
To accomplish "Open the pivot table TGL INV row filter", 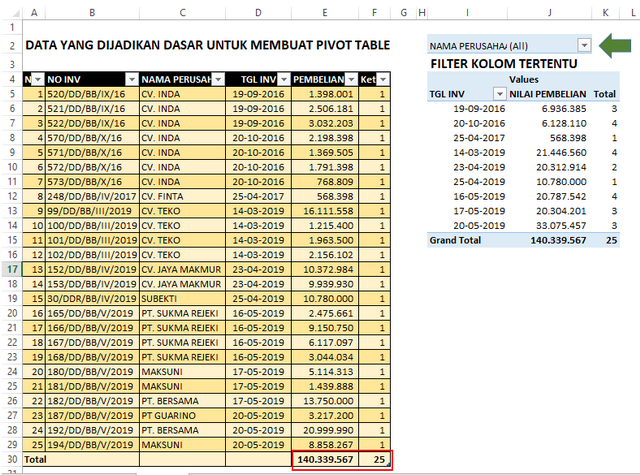I will [500, 94].
